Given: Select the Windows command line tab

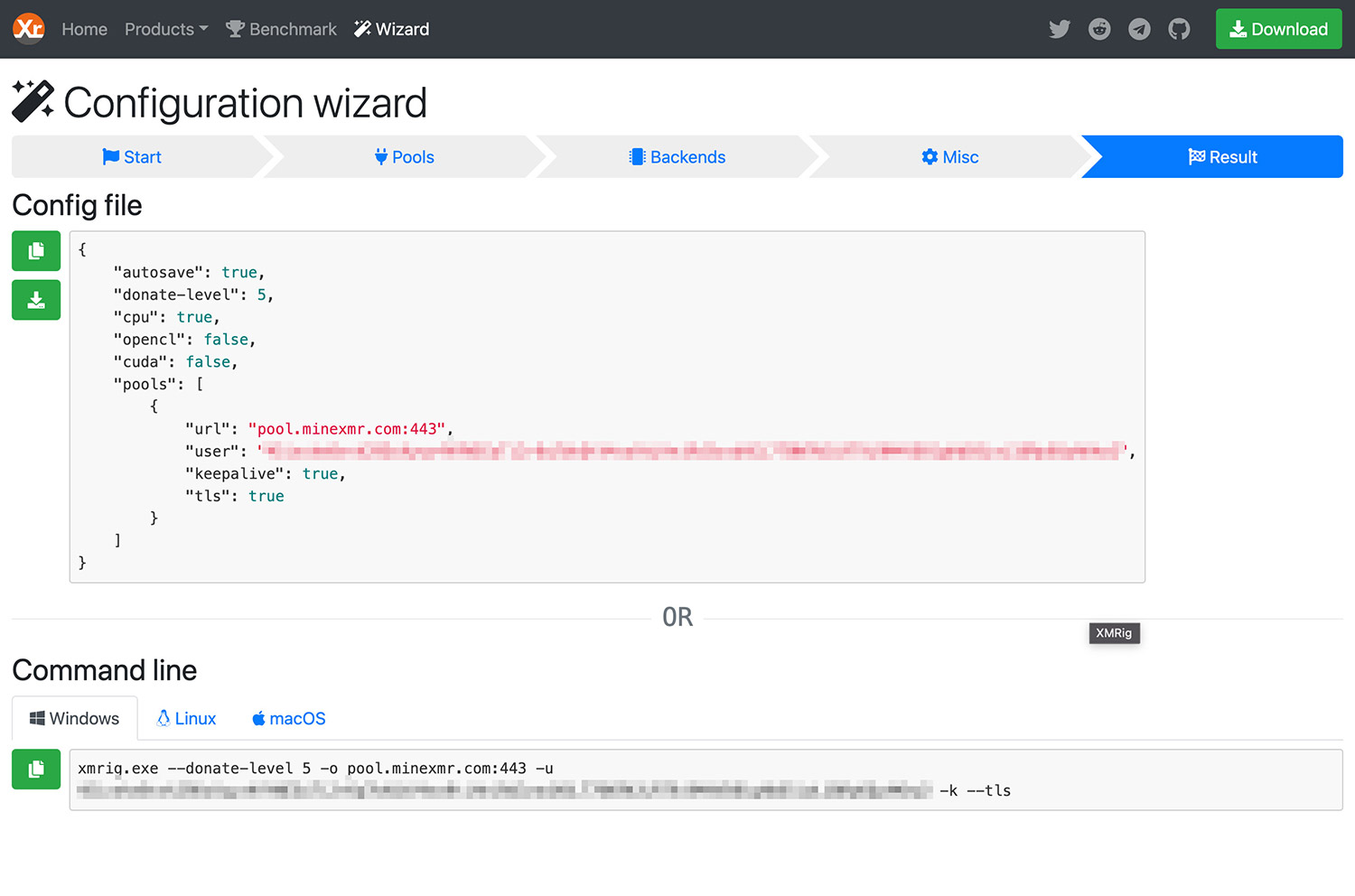Looking at the screenshot, I should click(75, 718).
